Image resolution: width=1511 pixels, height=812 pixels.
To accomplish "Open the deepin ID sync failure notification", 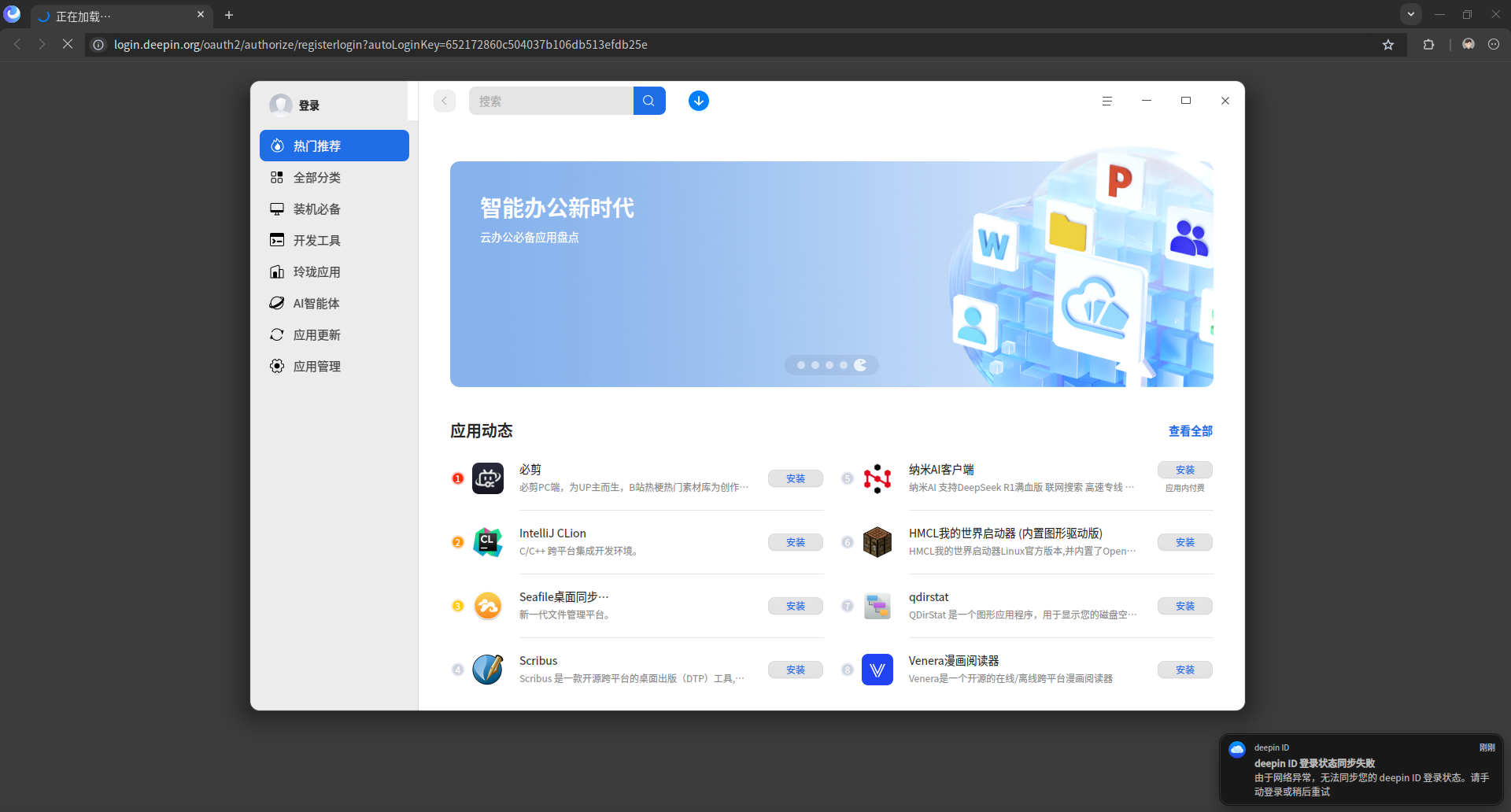I will click(x=1361, y=770).
